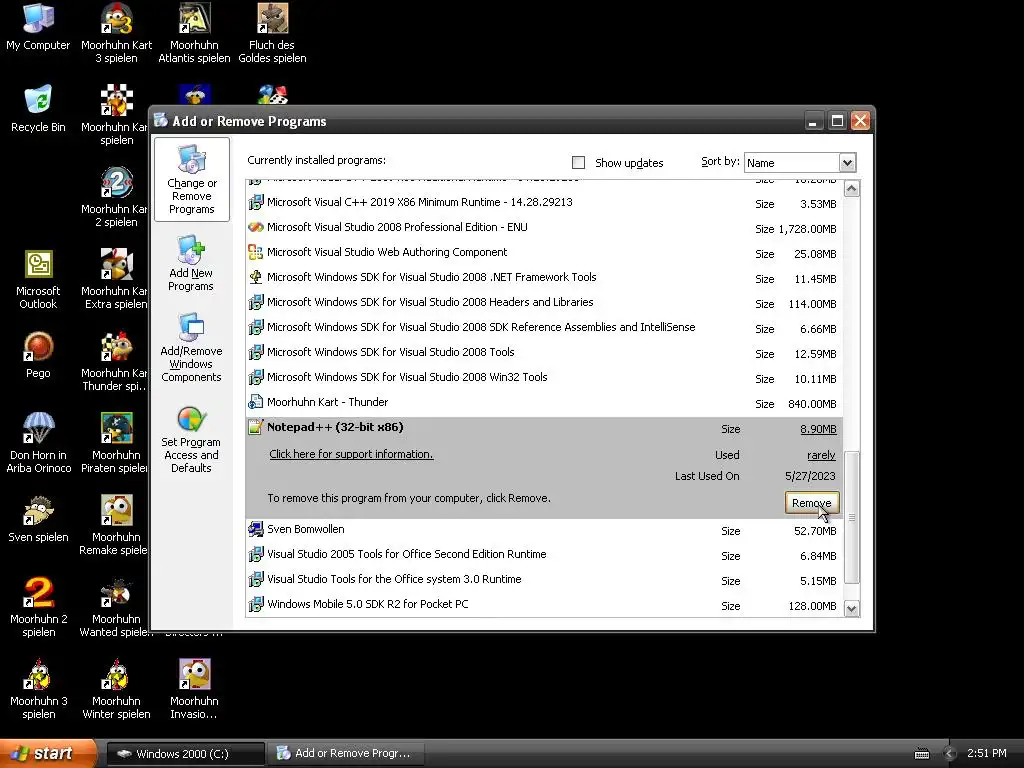This screenshot has height=768, width=1024.
Task: Select Windows SDK .NET Framework Tools entry
Action: tap(545, 278)
